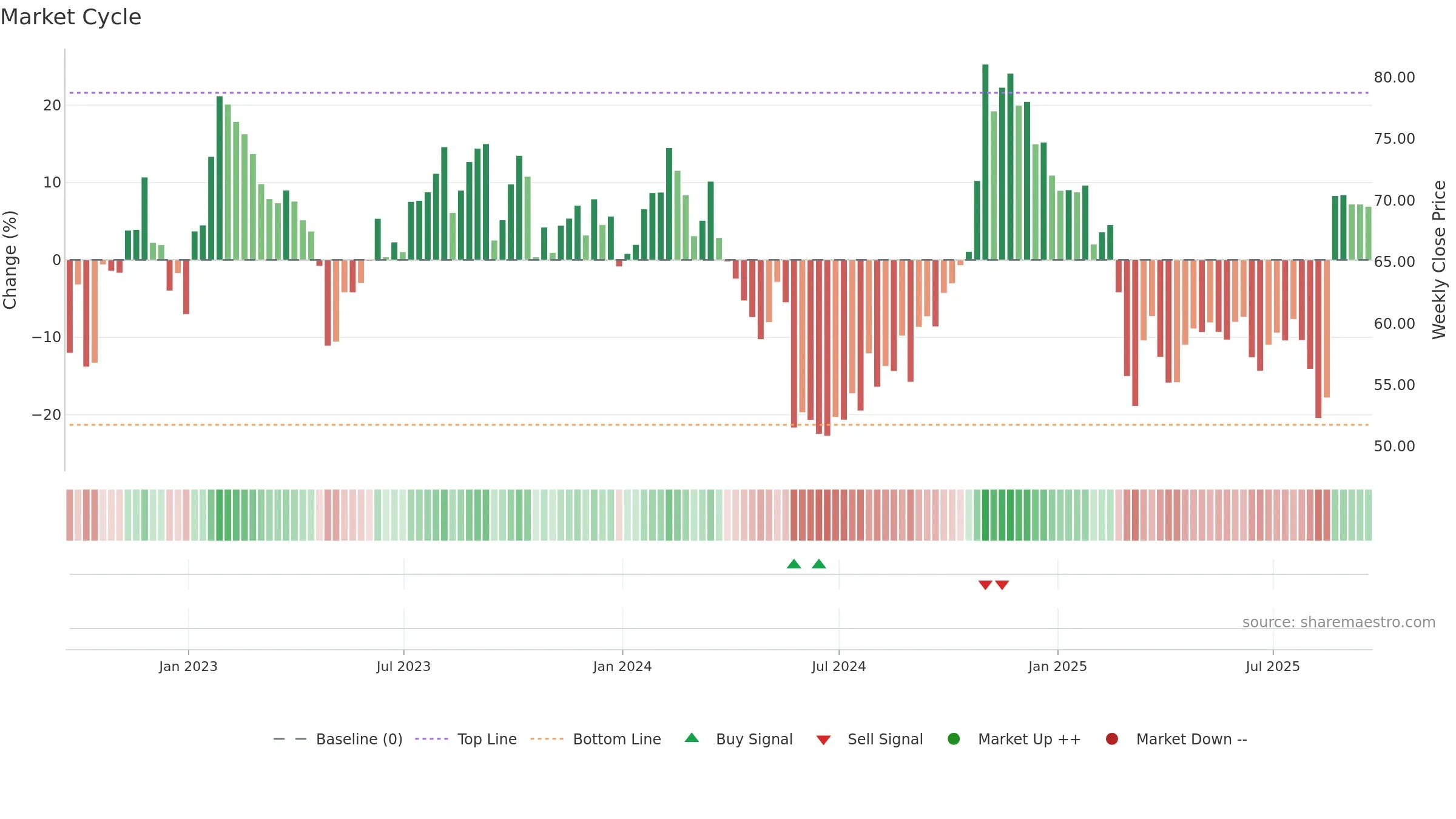Click the '60.00' price axis value
Viewport: 1456px width, 819px height.
tap(1394, 324)
